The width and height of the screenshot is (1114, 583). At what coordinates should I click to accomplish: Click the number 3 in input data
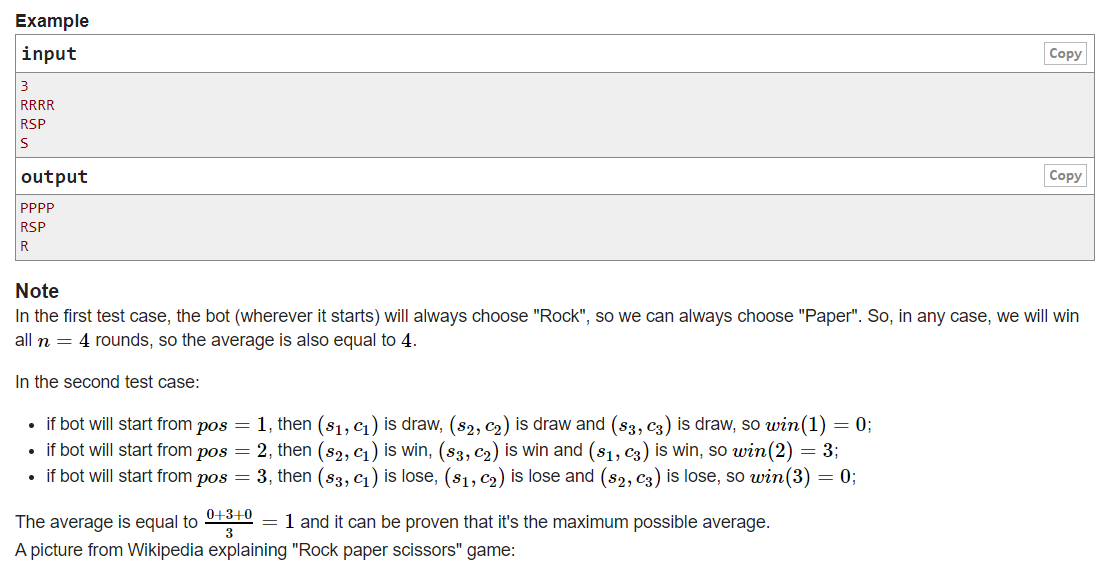click(x=24, y=86)
